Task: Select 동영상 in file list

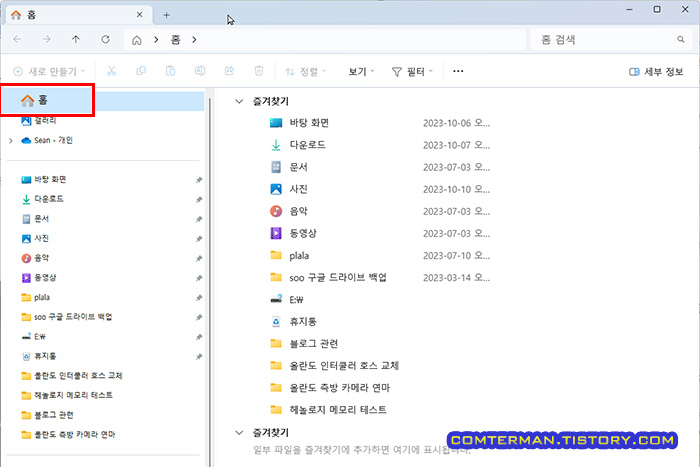Action: [293, 234]
